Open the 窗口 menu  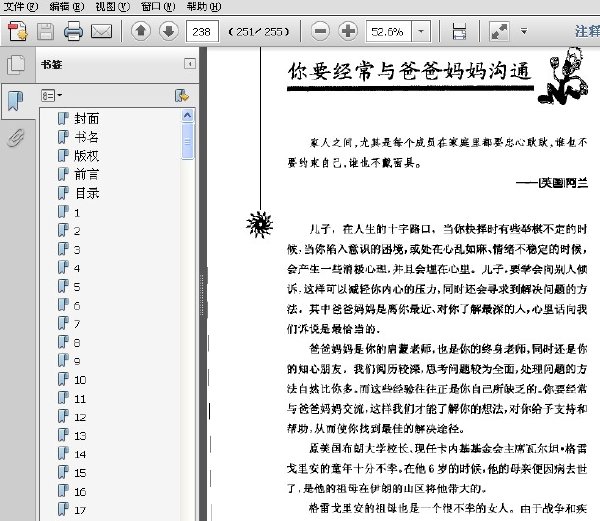(158, 7)
